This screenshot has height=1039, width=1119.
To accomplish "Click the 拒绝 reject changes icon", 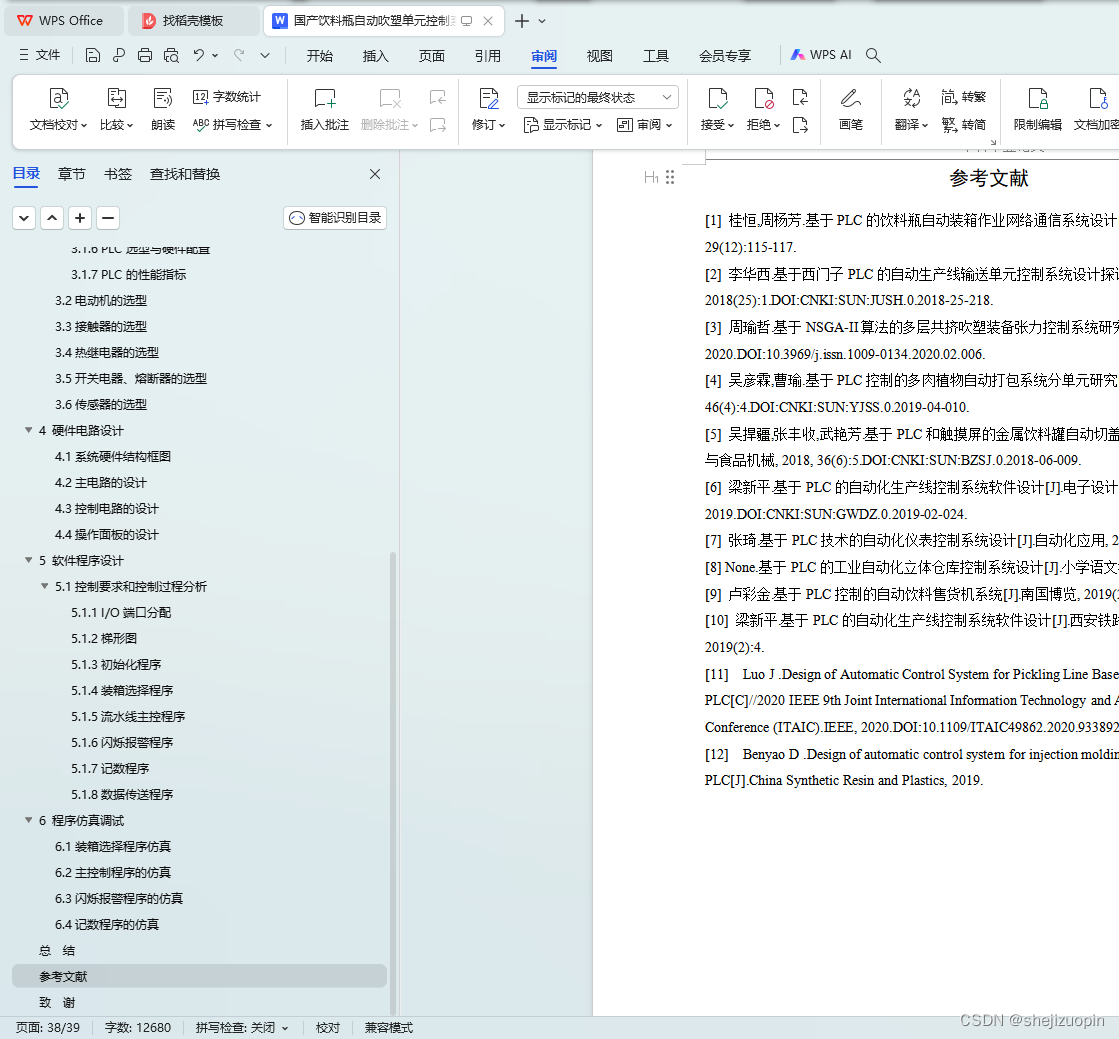I will (x=764, y=99).
